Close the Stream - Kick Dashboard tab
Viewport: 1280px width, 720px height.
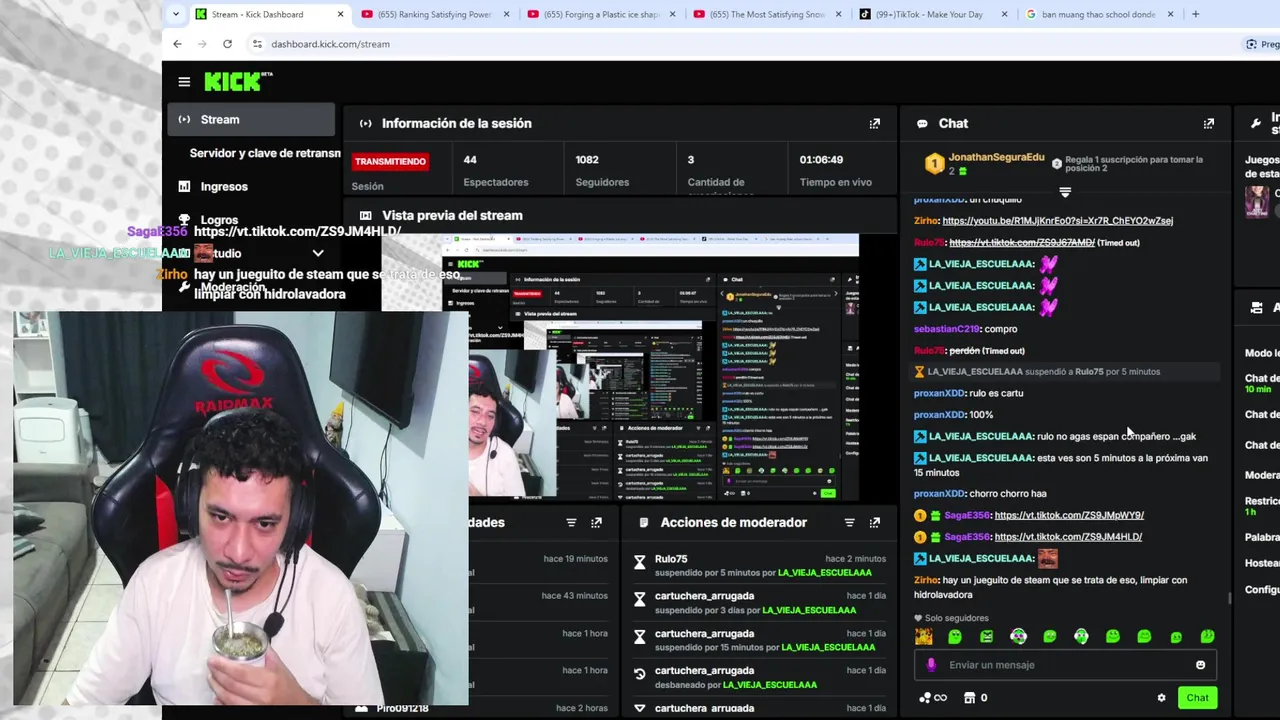(341, 14)
